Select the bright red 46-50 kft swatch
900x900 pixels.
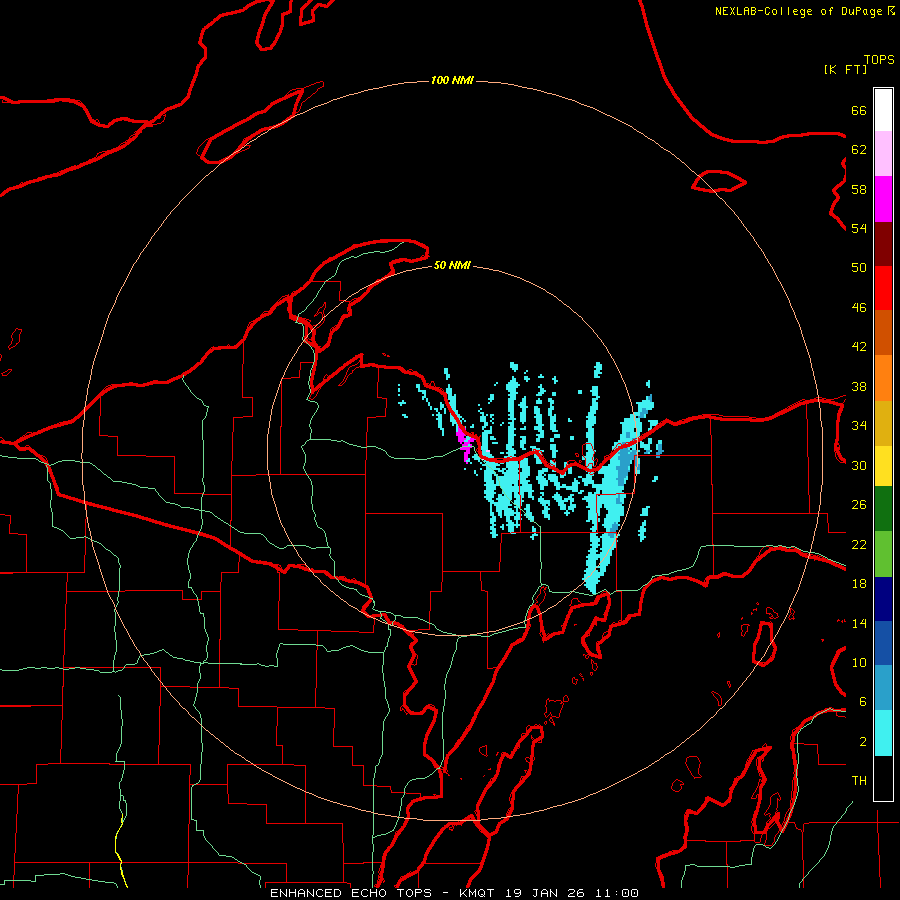[x=883, y=288]
